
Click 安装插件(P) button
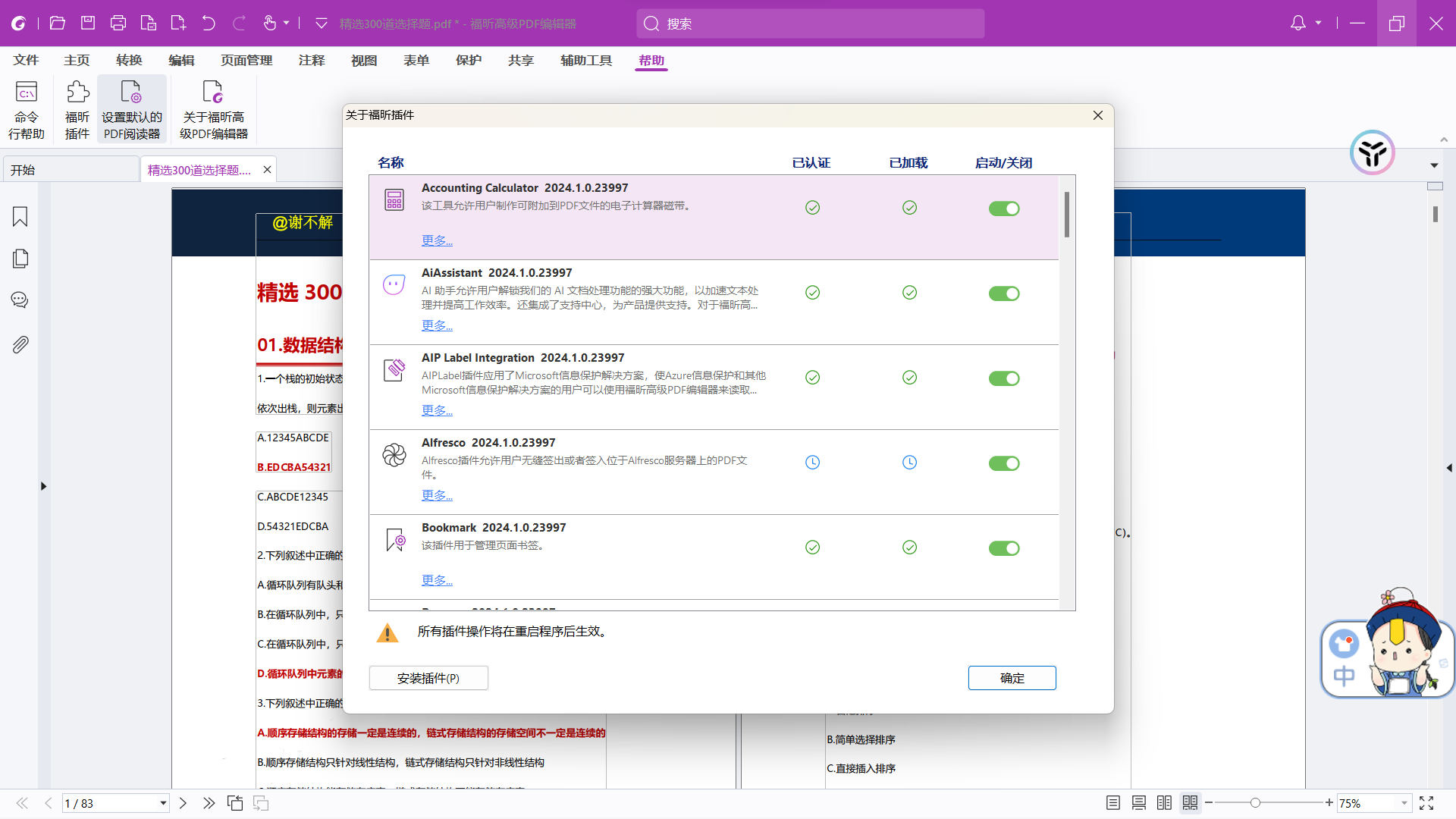tap(428, 678)
